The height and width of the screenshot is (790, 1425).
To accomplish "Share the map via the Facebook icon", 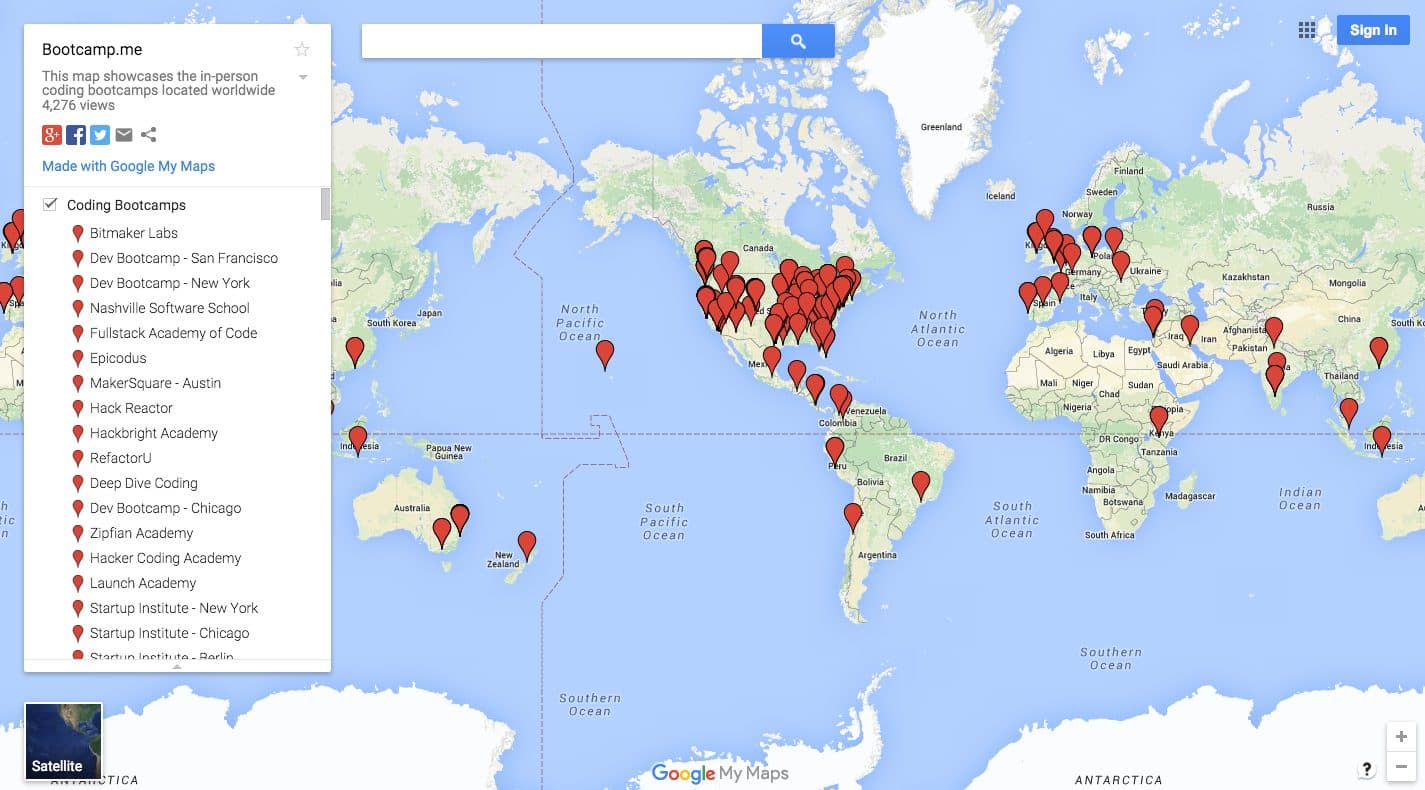I will pyautogui.click(x=75, y=134).
